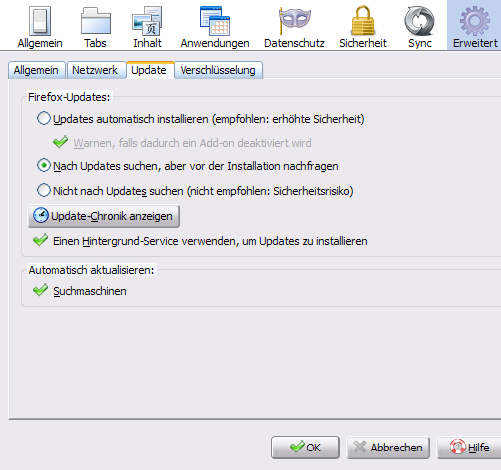The image size is (501, 470).
Task: Toggle Suchmaschinen auto-update checkbox
Action: point(41,290)
